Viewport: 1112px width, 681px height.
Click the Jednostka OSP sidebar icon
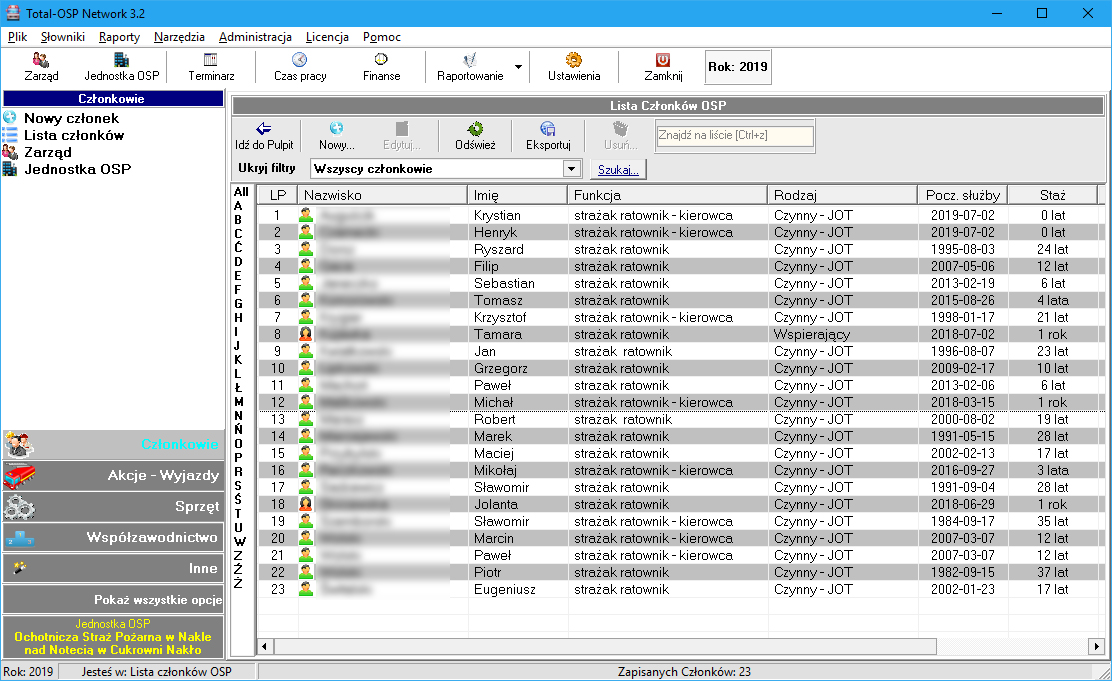coord(10,169)
